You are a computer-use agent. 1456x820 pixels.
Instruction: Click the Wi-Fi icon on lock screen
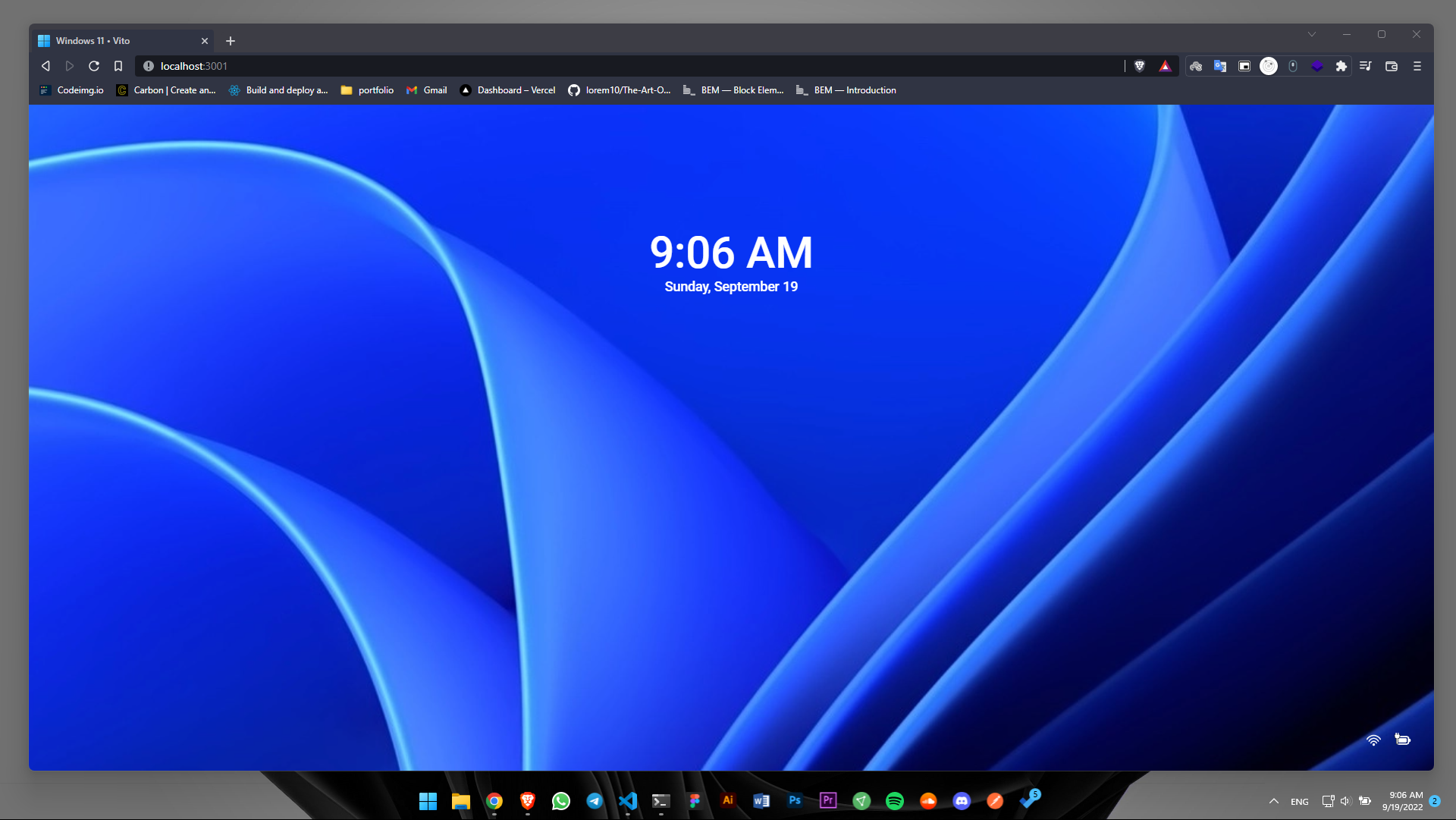[1373, 740]
